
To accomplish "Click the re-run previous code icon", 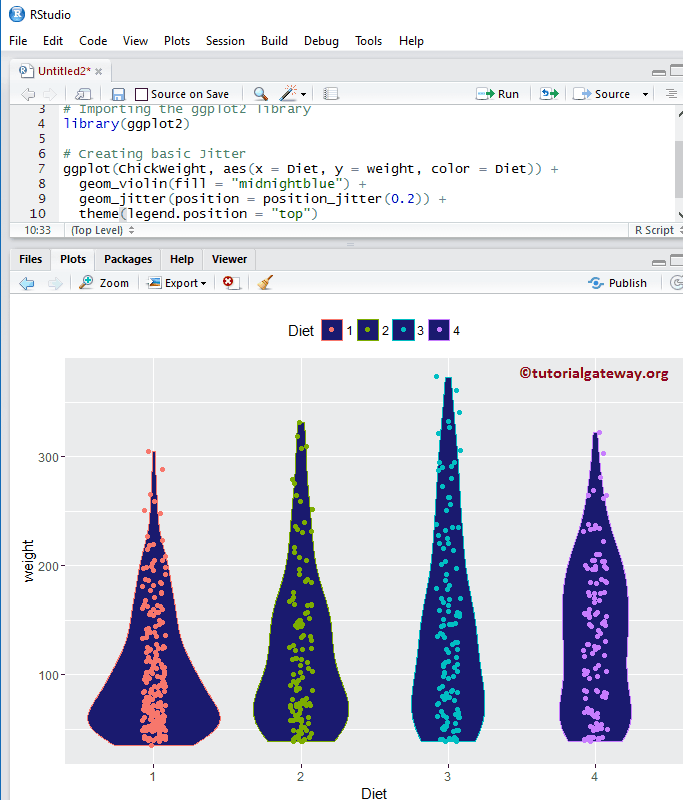I will pos(548,93).
